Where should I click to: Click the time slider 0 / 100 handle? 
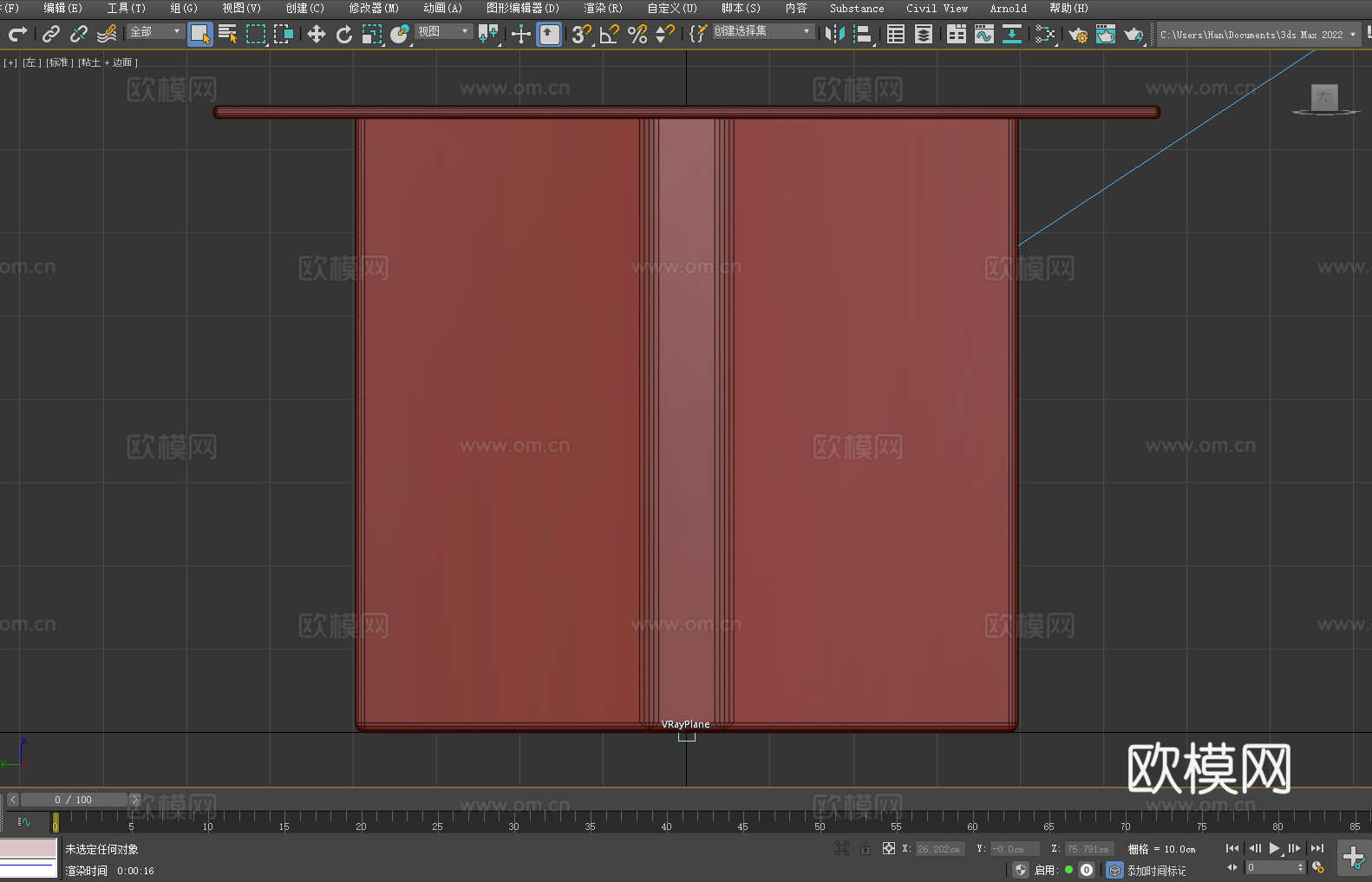click(x=74, y=800)
